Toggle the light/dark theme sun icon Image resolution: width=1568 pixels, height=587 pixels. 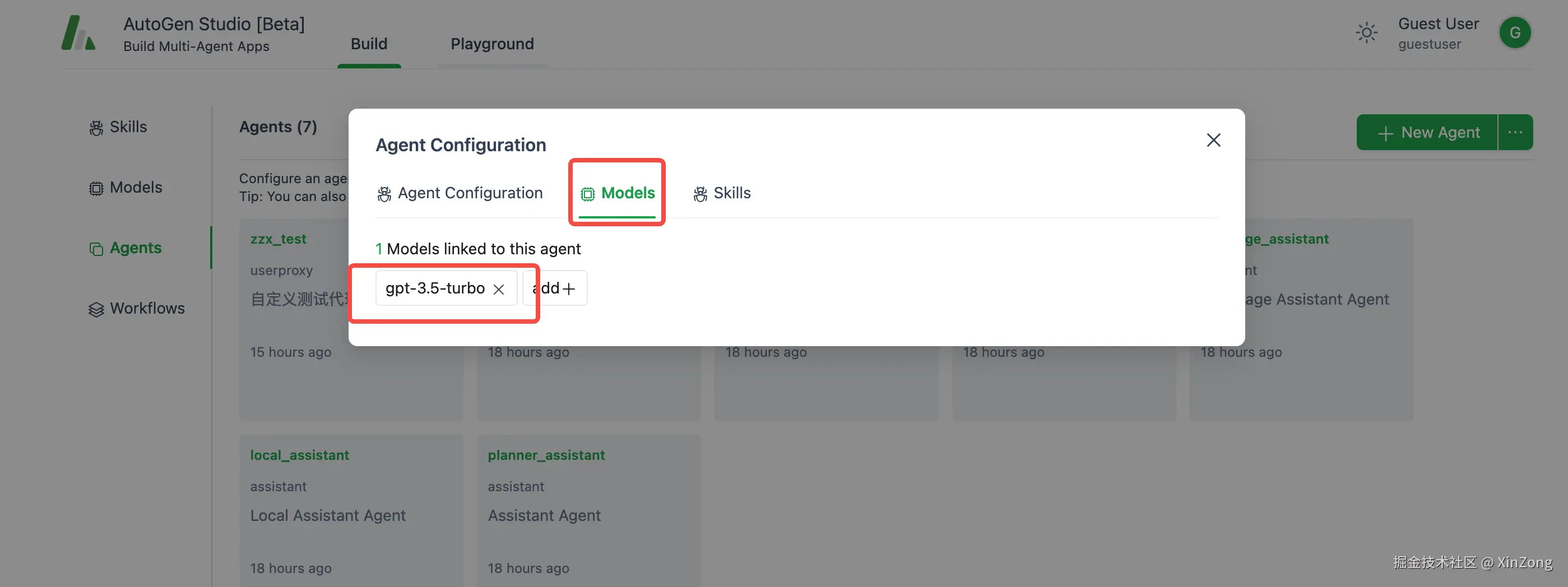(1366, 33)
